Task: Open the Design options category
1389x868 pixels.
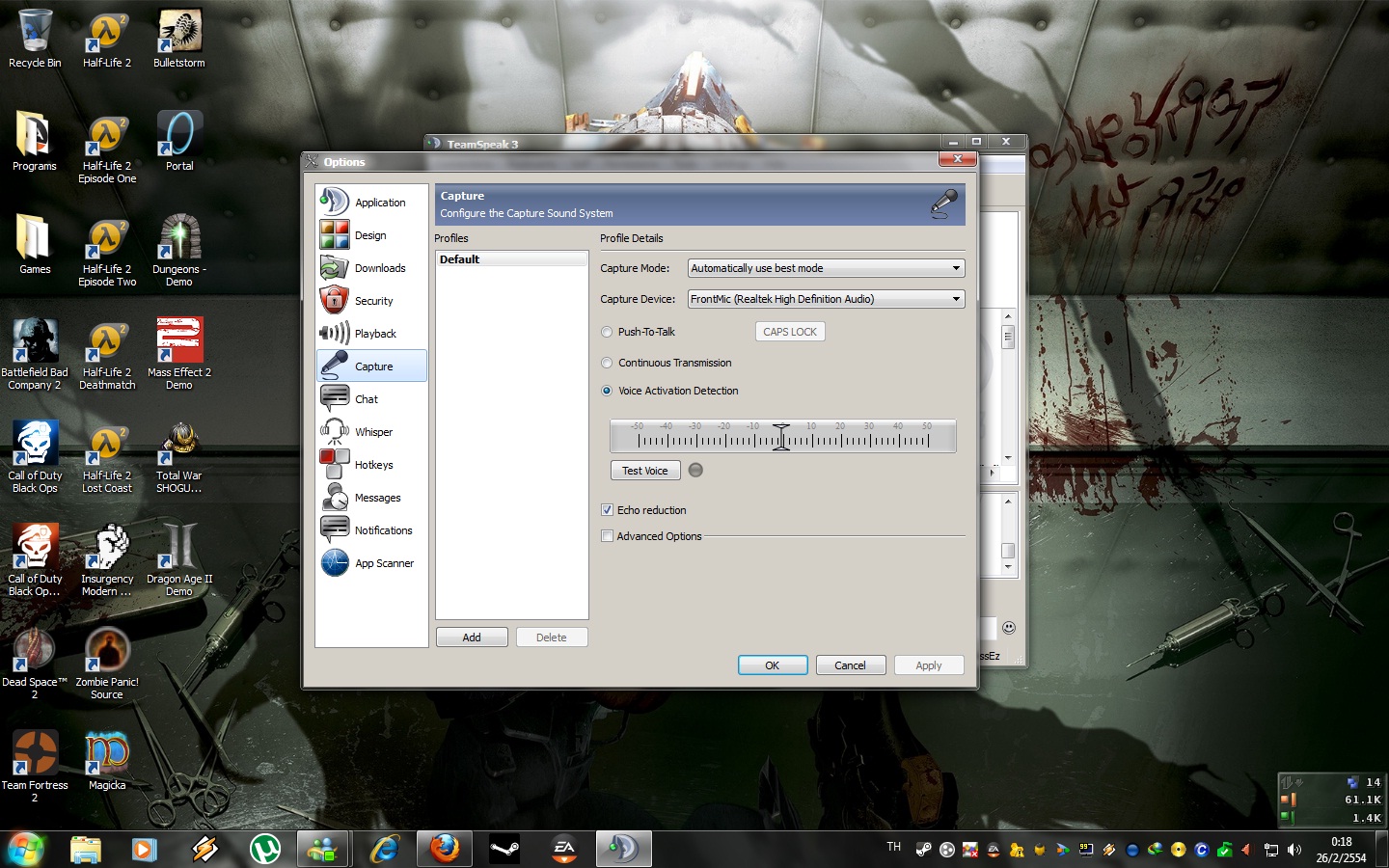Action: (371, 235)
